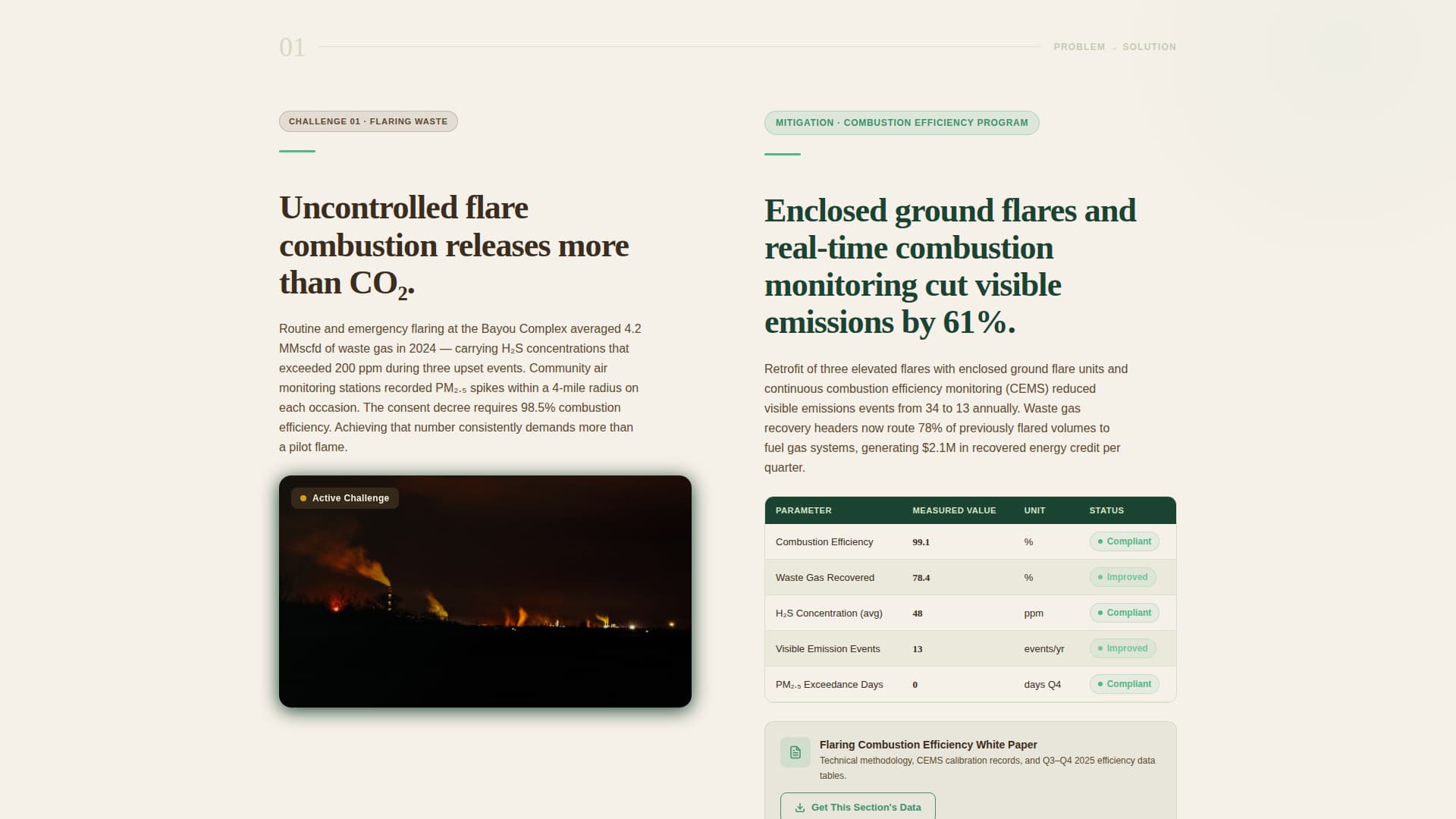Select the PROBLEM tab in the header

tap(1079, 46)
